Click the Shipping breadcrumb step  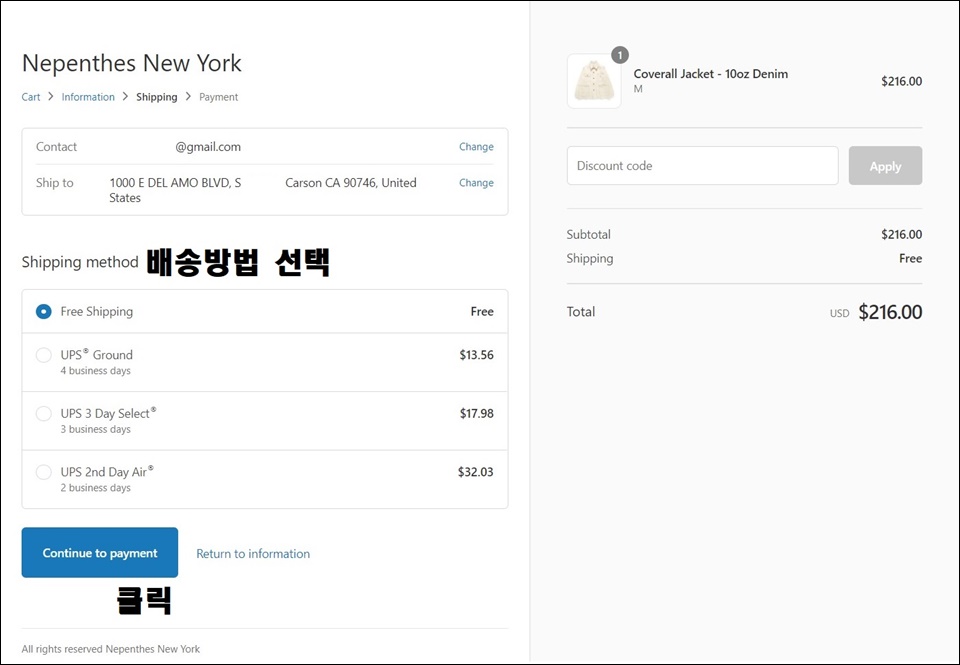[x=157, y=97]
